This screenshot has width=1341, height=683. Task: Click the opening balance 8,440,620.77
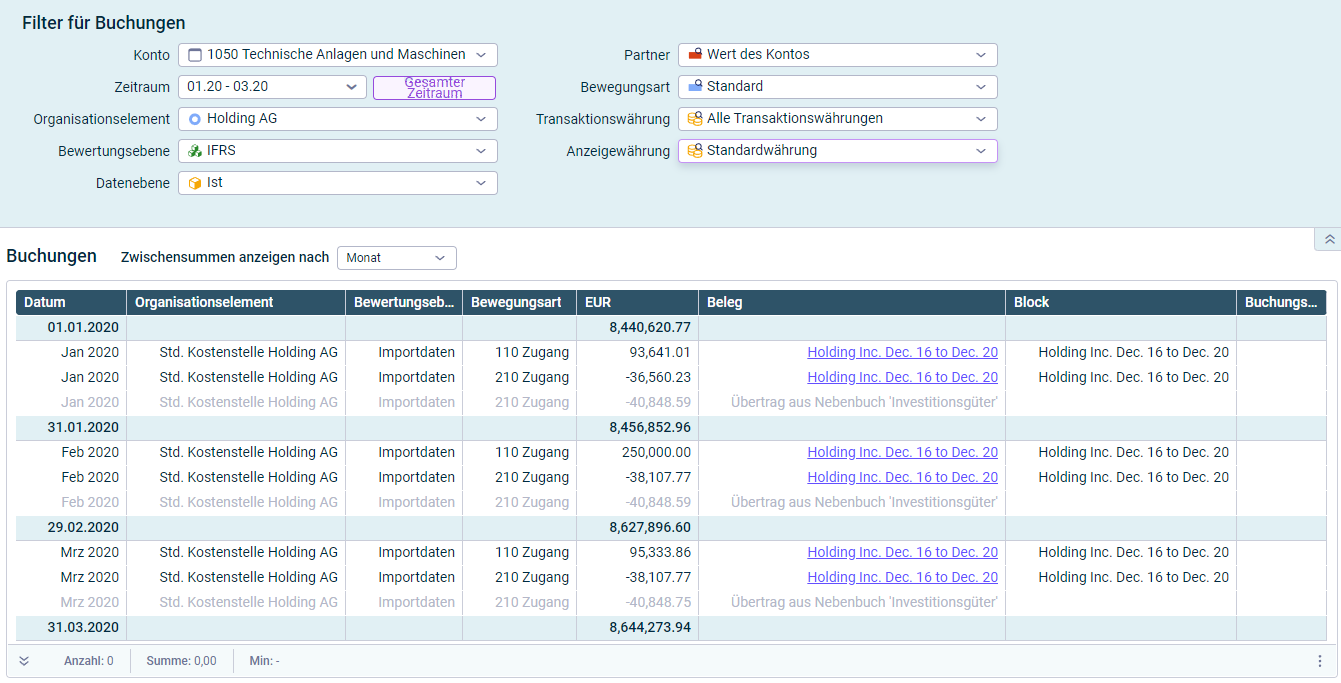click(650, 327)
